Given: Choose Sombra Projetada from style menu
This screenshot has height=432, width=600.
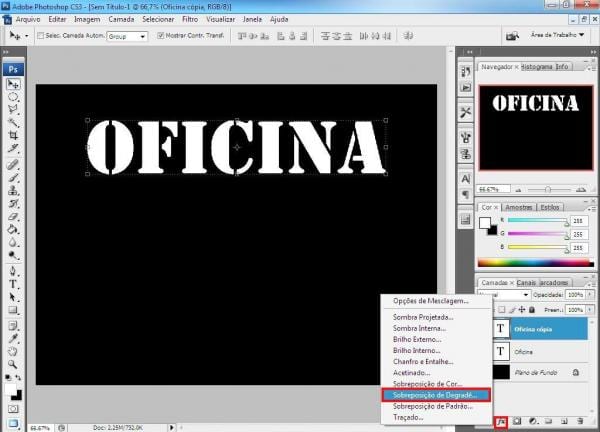Looking at the screenshot, I should (x=423, y=317).
